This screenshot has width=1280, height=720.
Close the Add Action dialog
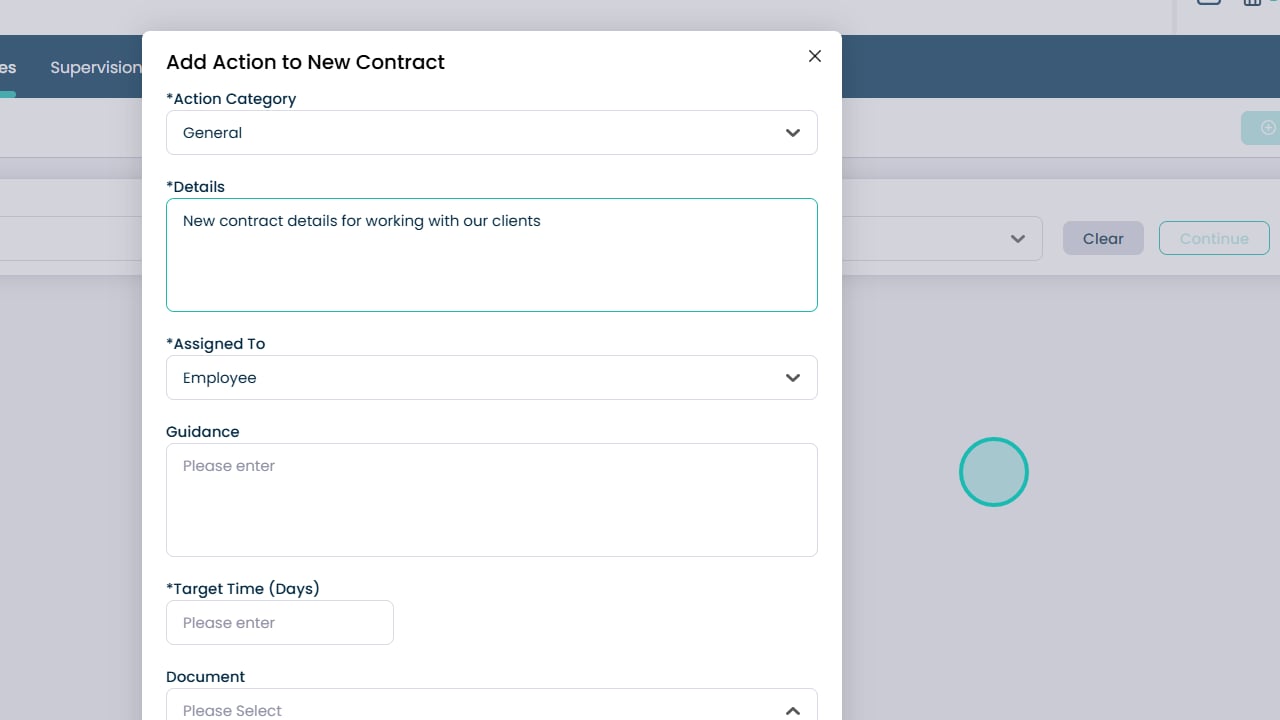(x=815, y=56)
